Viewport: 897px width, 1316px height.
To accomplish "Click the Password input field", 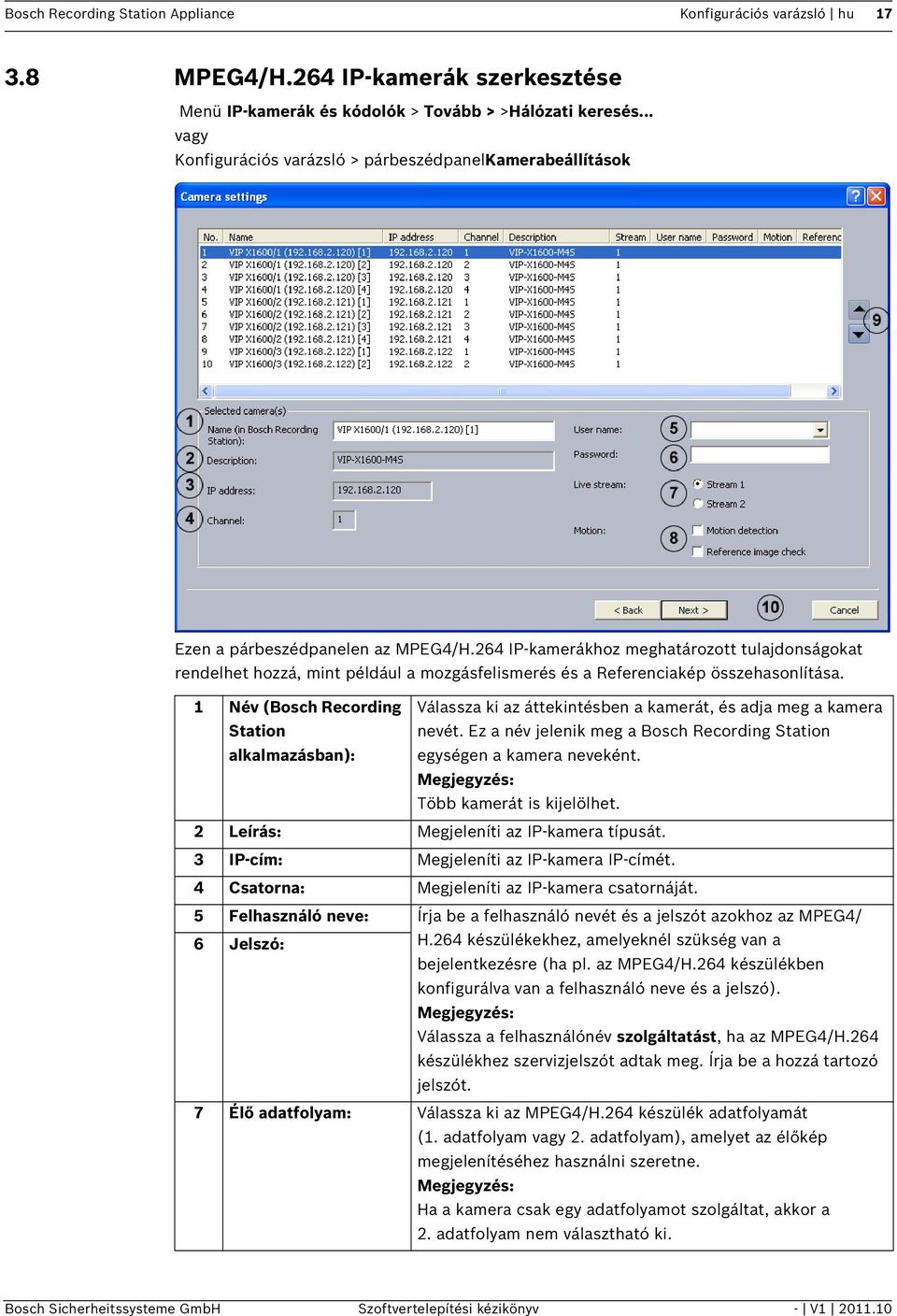I will click(760, 454).
